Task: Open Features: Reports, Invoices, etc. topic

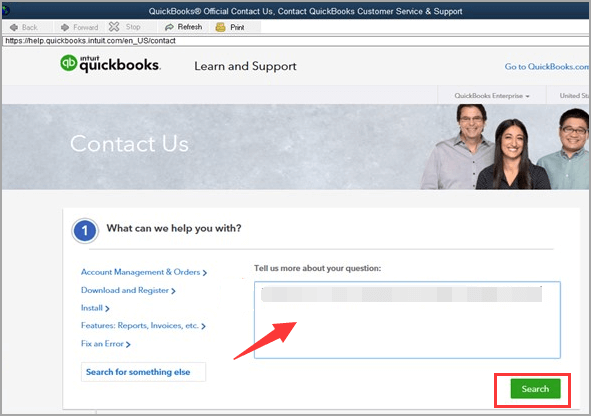Action: pyautogui.click(x=143, y=326)
